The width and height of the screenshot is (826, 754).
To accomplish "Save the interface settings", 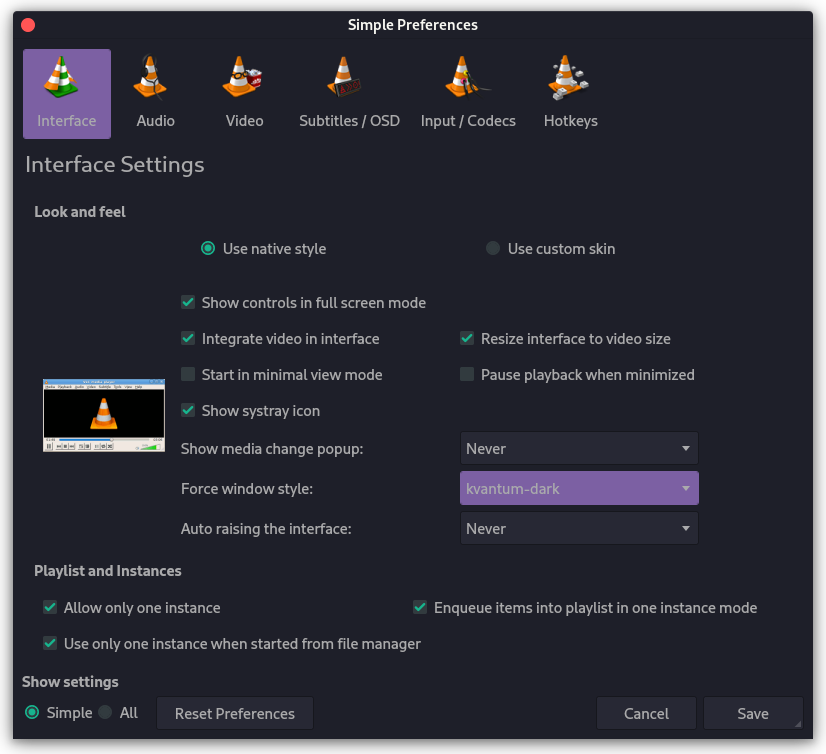I will pos(753,713).
